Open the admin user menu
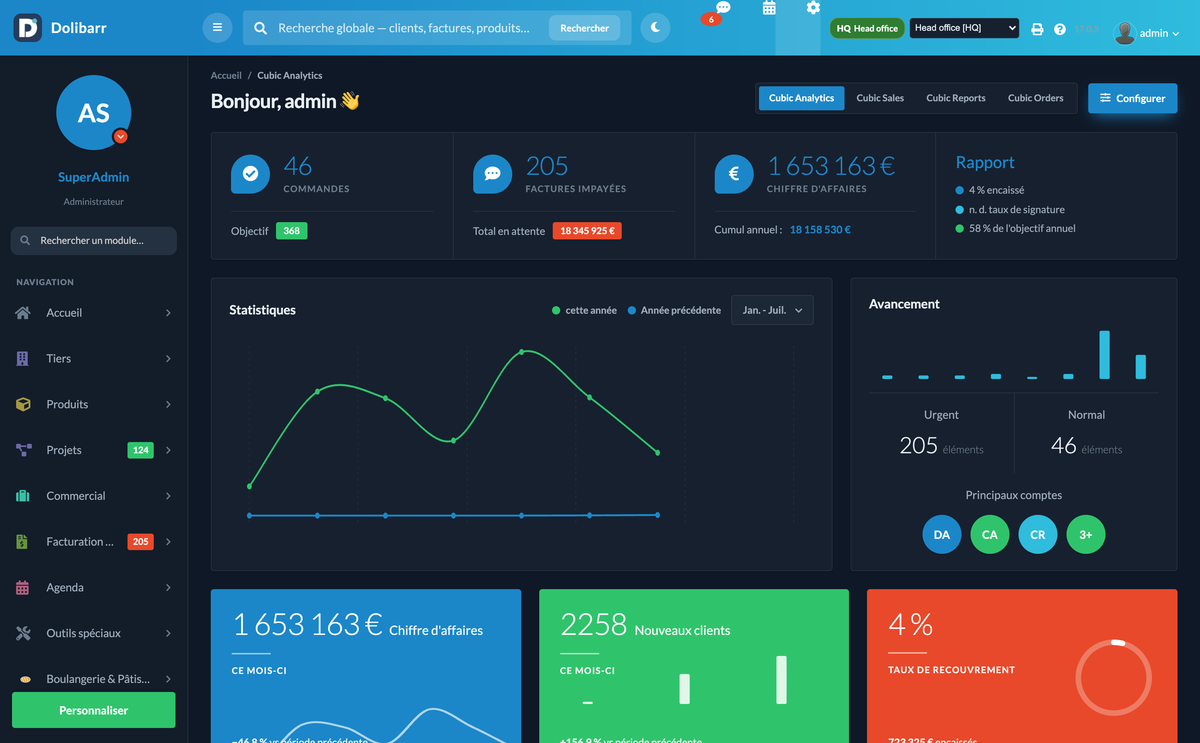 point(1147,33)
